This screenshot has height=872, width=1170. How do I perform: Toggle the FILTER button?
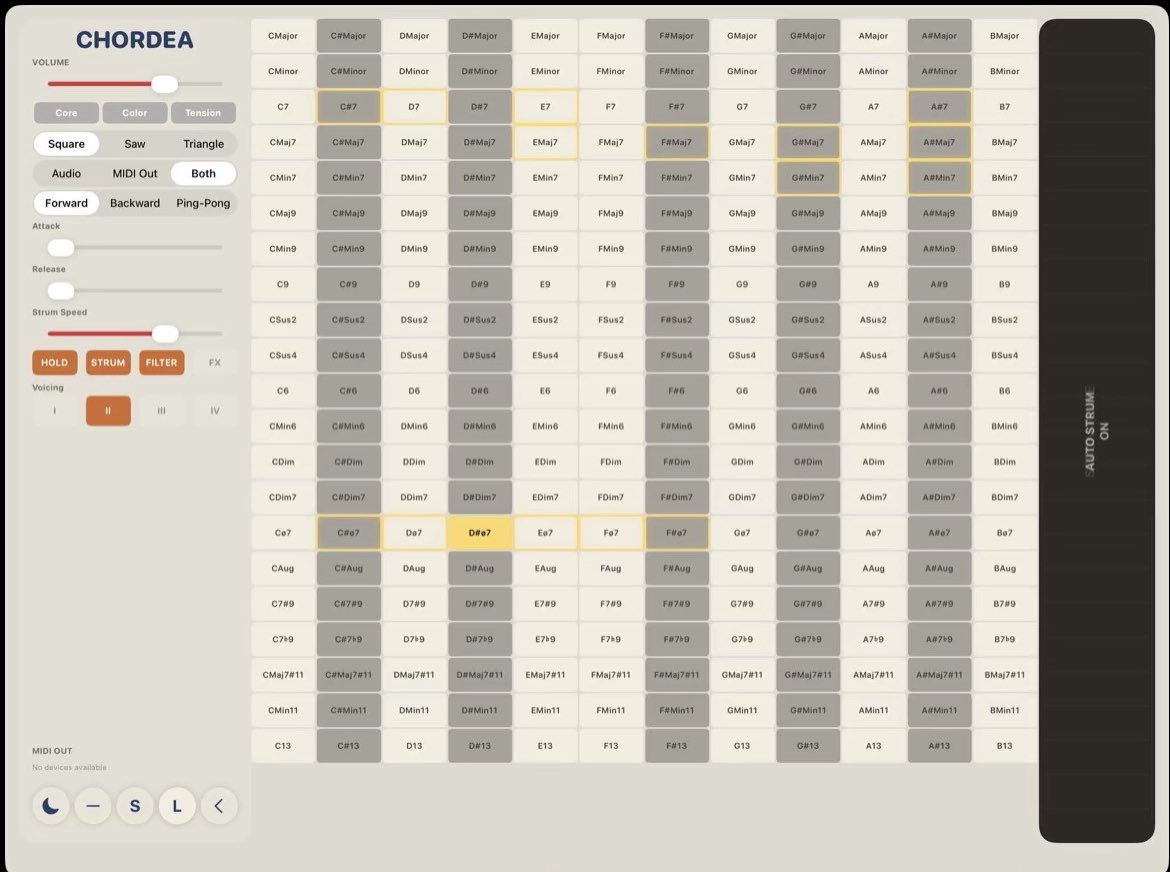click(x=161, y=363)
